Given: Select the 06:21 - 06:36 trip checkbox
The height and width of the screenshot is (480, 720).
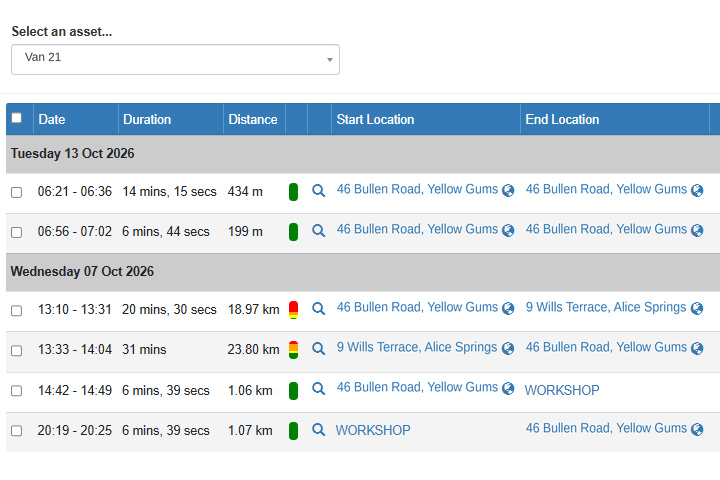Looking at the screenshot, I should click(x=17, y=192).
